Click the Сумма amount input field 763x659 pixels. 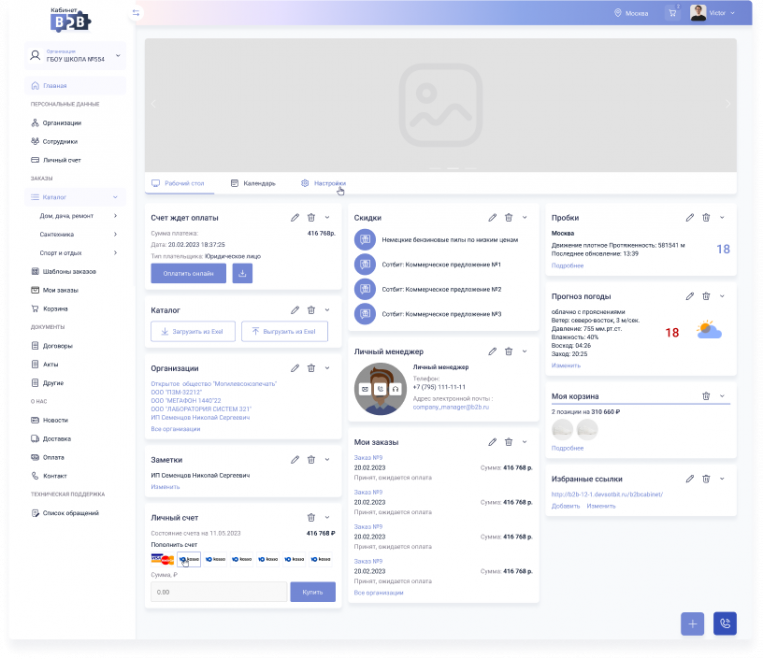click(x=219, y=592)
